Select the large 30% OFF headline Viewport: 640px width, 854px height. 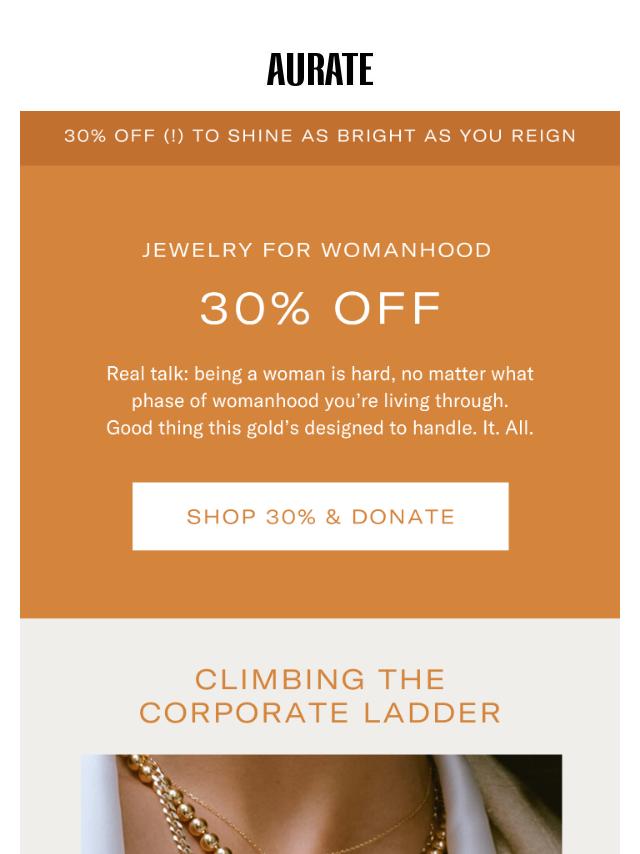(x=320, y=308)
